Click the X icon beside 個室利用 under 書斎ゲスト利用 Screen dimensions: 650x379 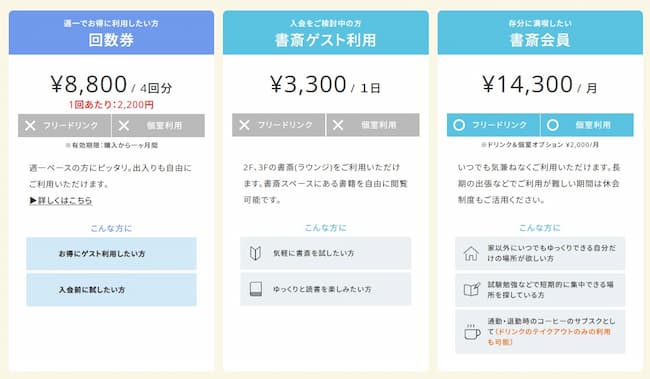(338, 125)
